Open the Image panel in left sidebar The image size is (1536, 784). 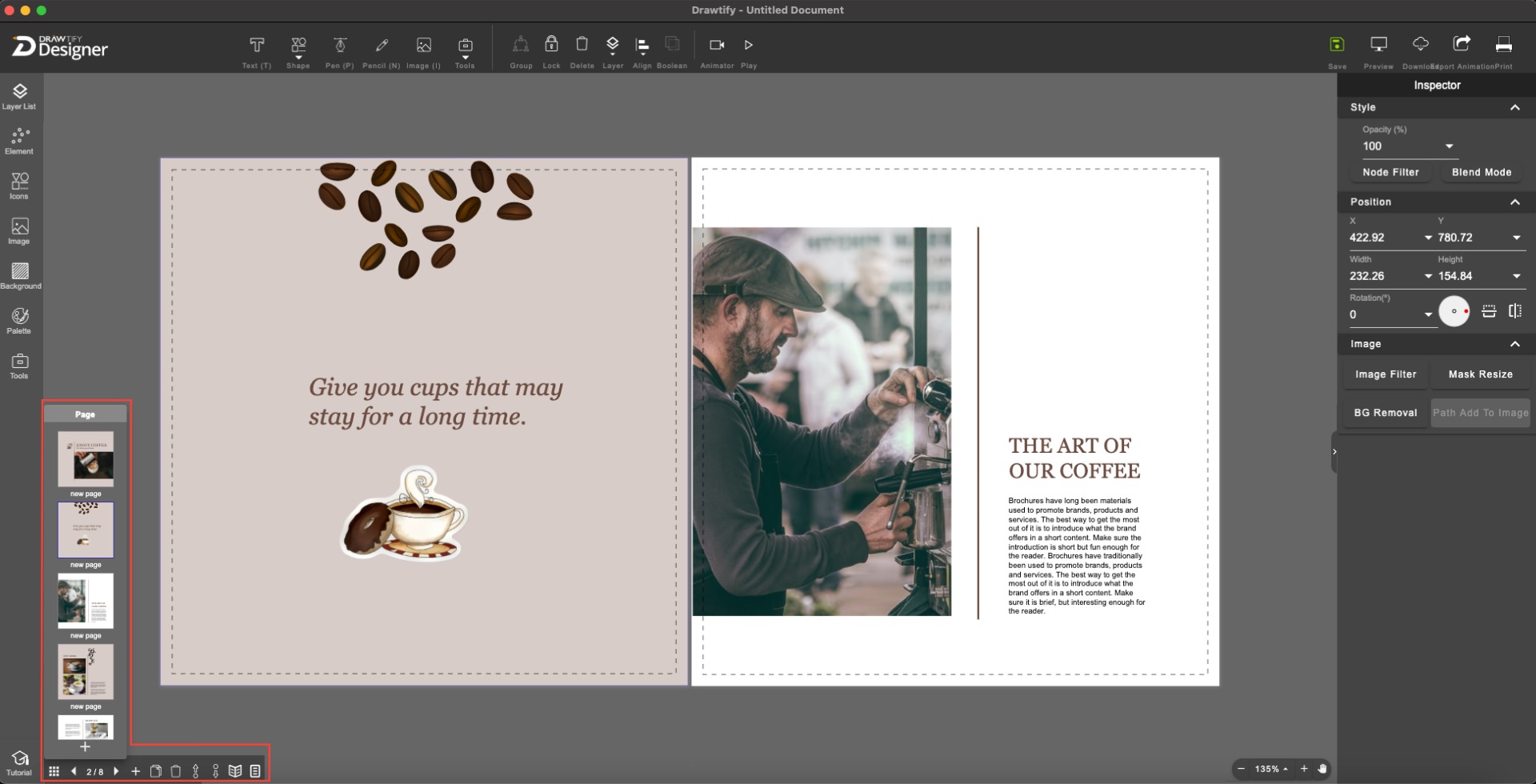(x=19, y=231)
